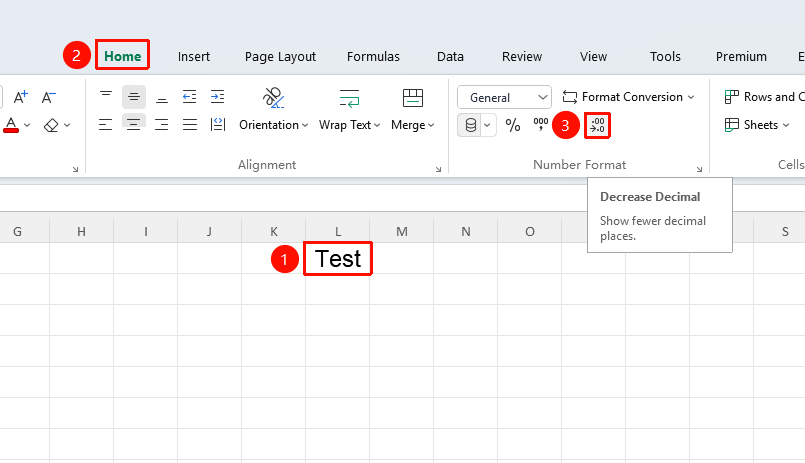Open Tools tab
The height and width of the screenshot is (463, 805).
coord(665,56)
